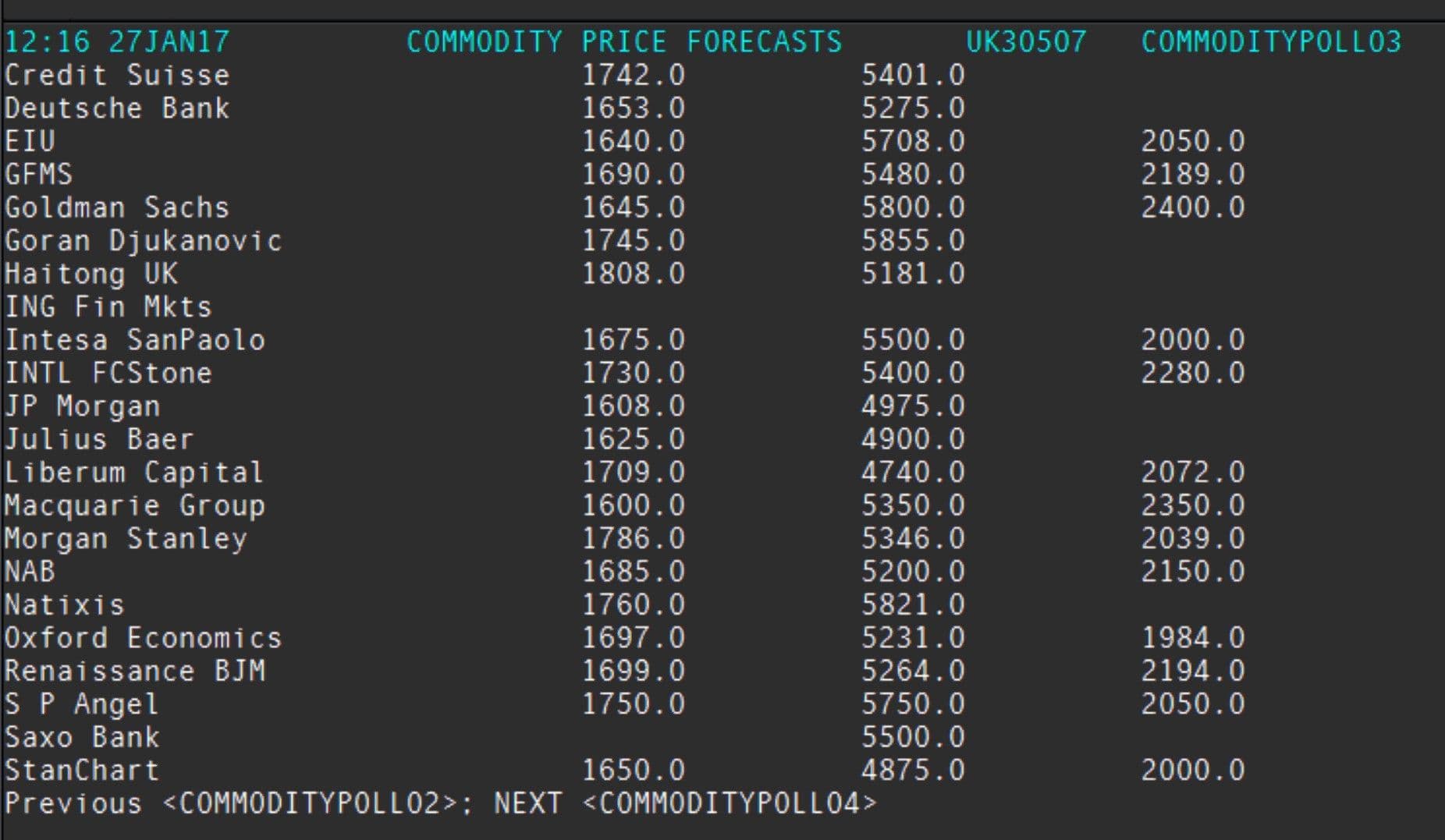Click the StanChart contributor name

82,771
